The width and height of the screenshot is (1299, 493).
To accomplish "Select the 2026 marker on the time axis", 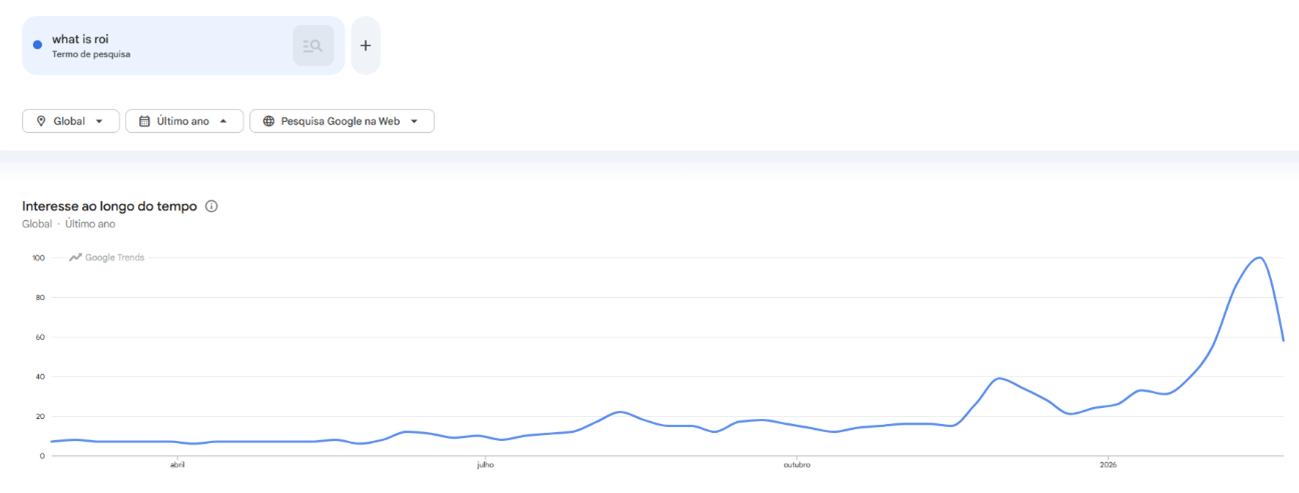I will pos(1107,465).
